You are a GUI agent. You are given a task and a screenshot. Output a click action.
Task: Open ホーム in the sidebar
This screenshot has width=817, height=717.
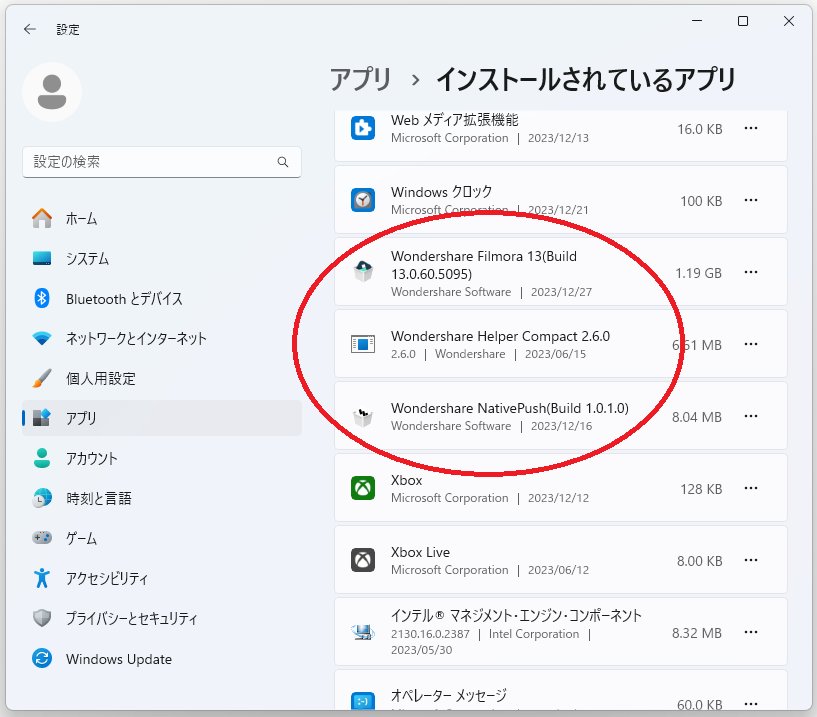pos(162,219)
